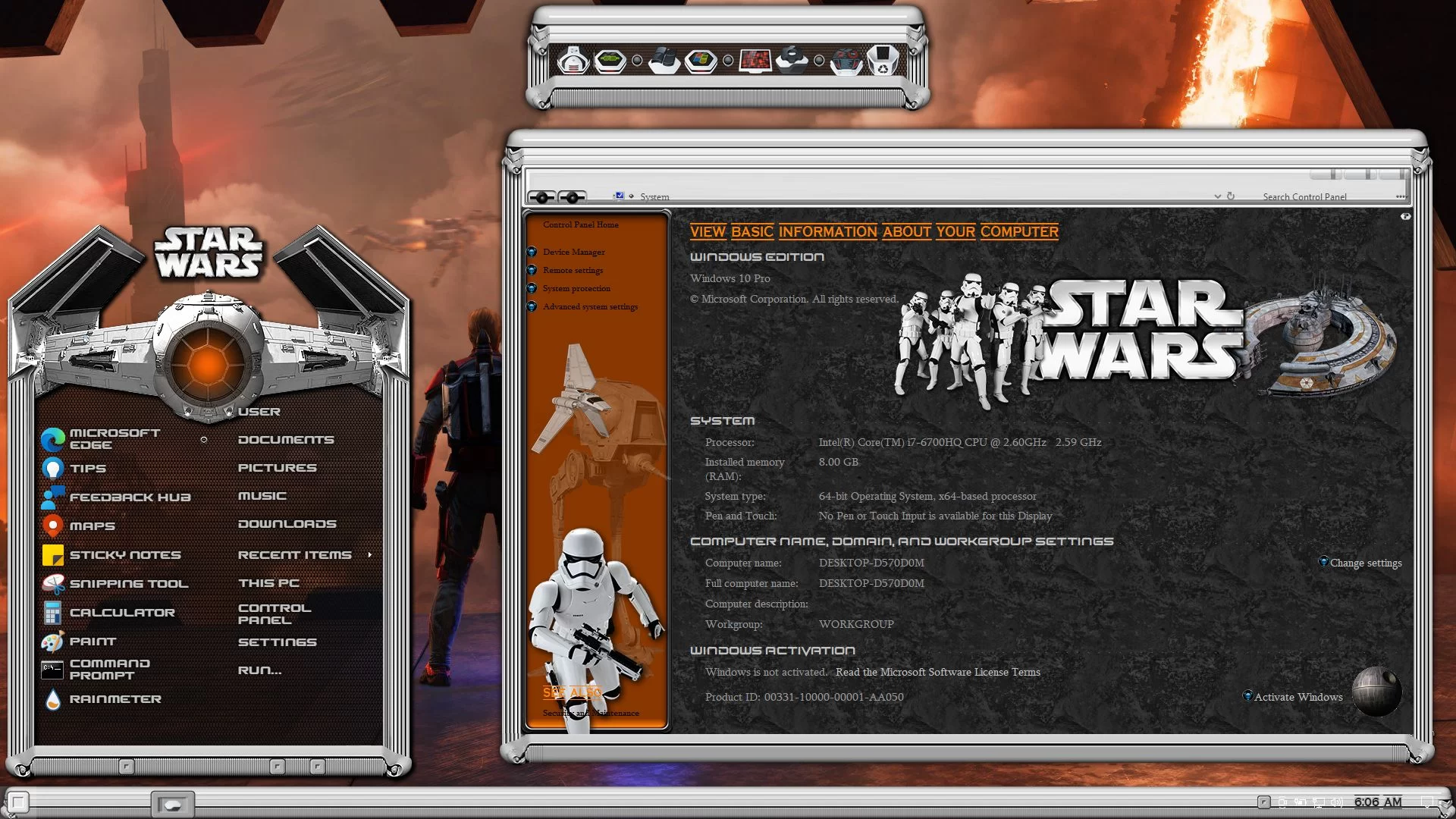Click the taskbar volume speaker icon
This screenshot has height=819, width=1456.
point(1336,802)
